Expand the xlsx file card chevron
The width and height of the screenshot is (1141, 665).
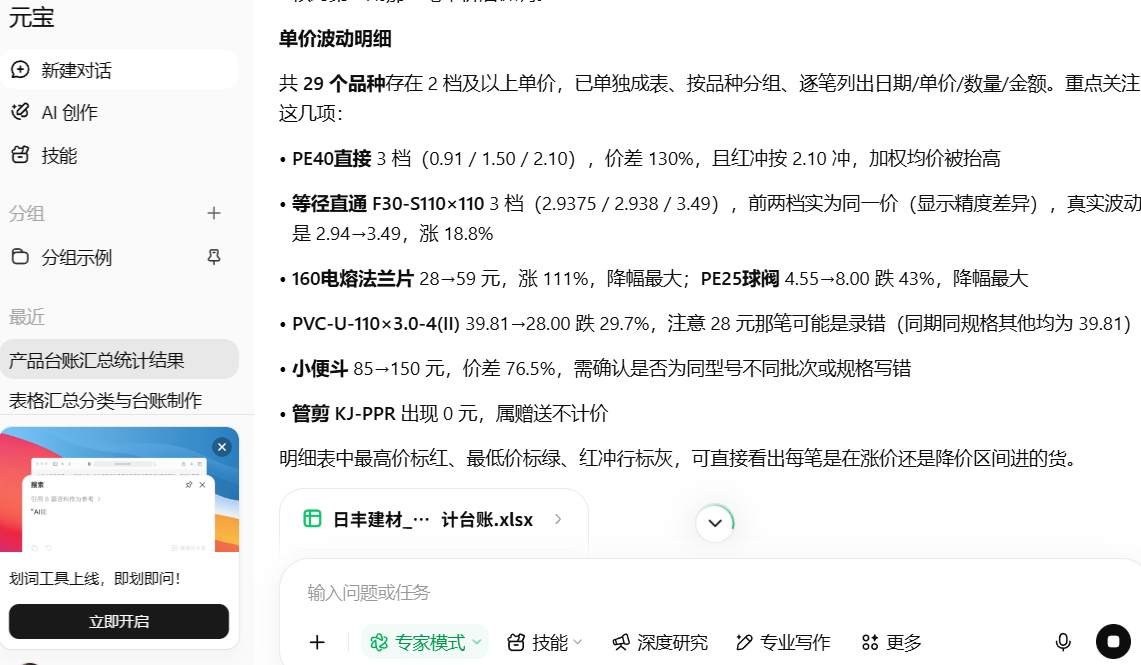pos(558,519)
